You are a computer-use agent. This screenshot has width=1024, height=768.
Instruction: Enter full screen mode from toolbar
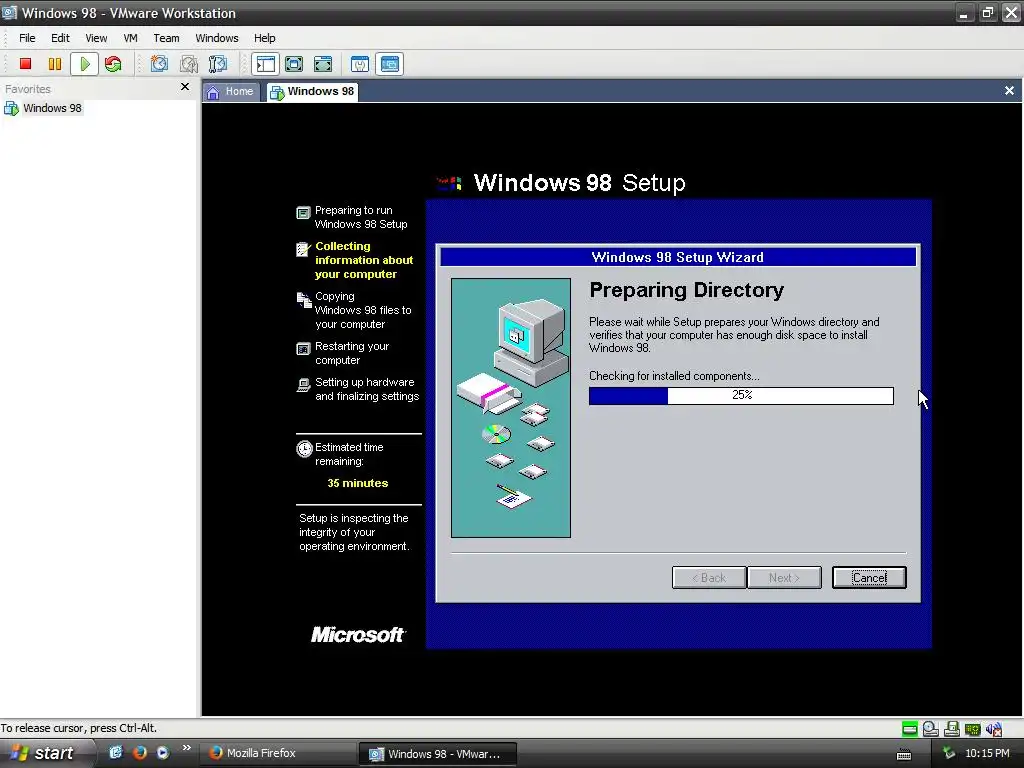[323, 64]
